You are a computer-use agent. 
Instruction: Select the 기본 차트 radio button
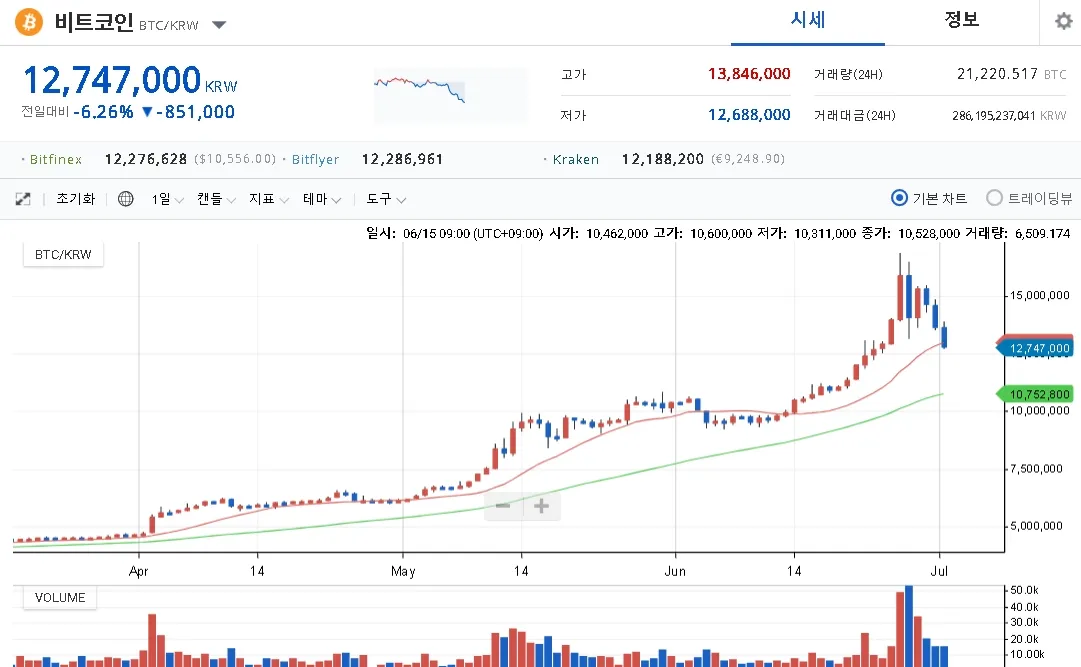tap(900, 198)
